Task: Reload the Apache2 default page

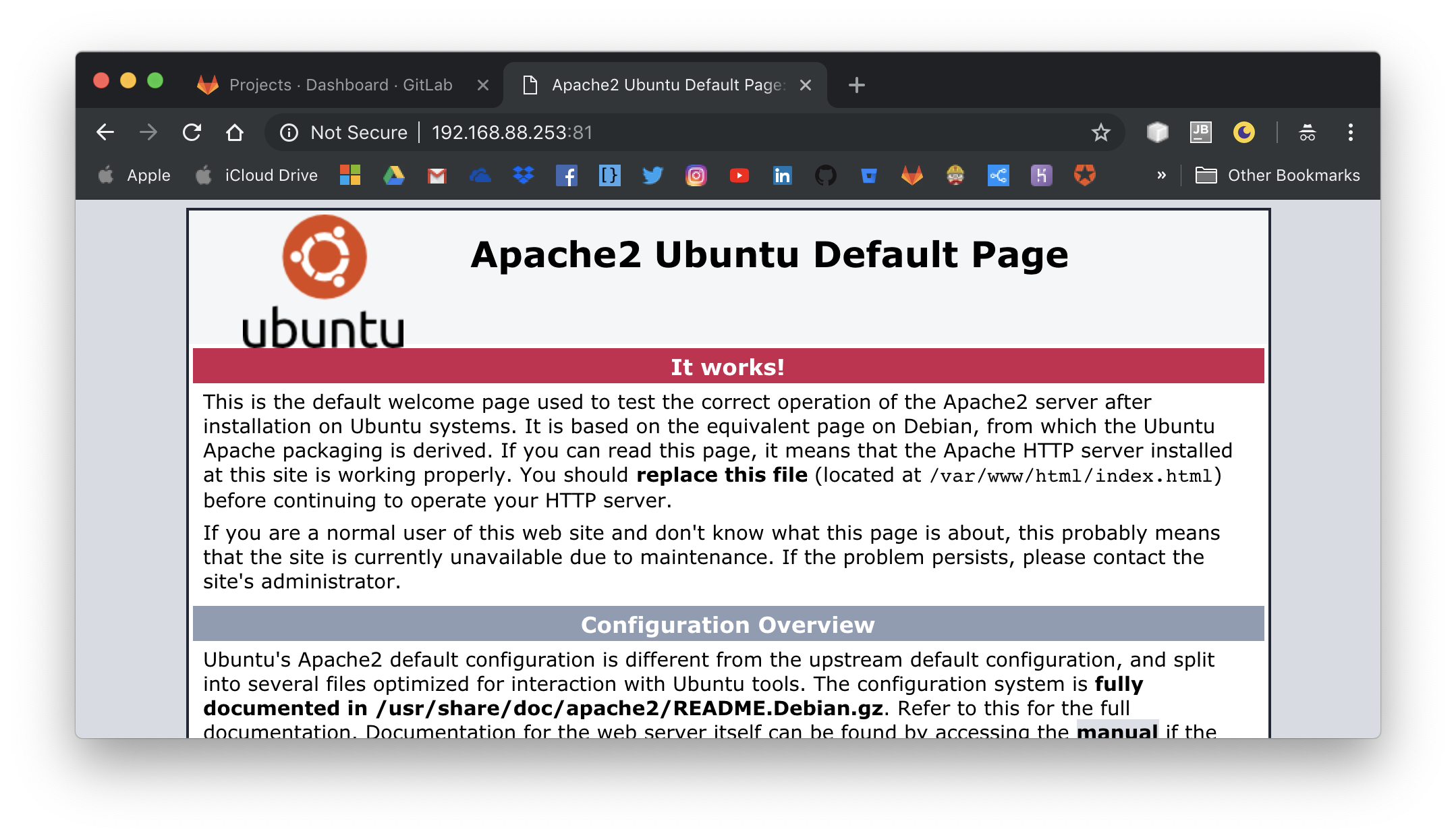Action: (x=192, y=132)
